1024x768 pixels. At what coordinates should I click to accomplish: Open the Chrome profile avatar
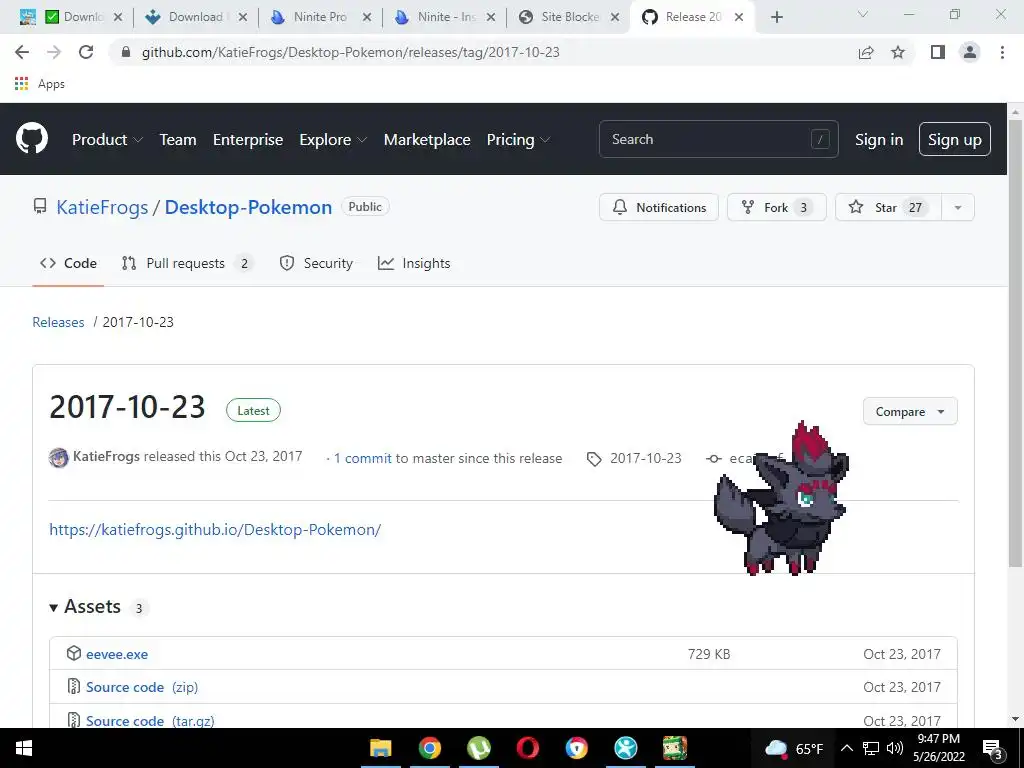pos(970,52)
